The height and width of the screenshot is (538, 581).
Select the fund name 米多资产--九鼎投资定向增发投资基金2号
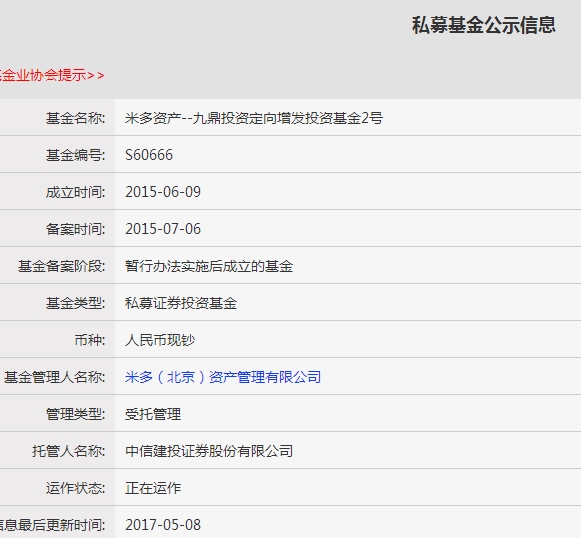click(x=254, y=118)
